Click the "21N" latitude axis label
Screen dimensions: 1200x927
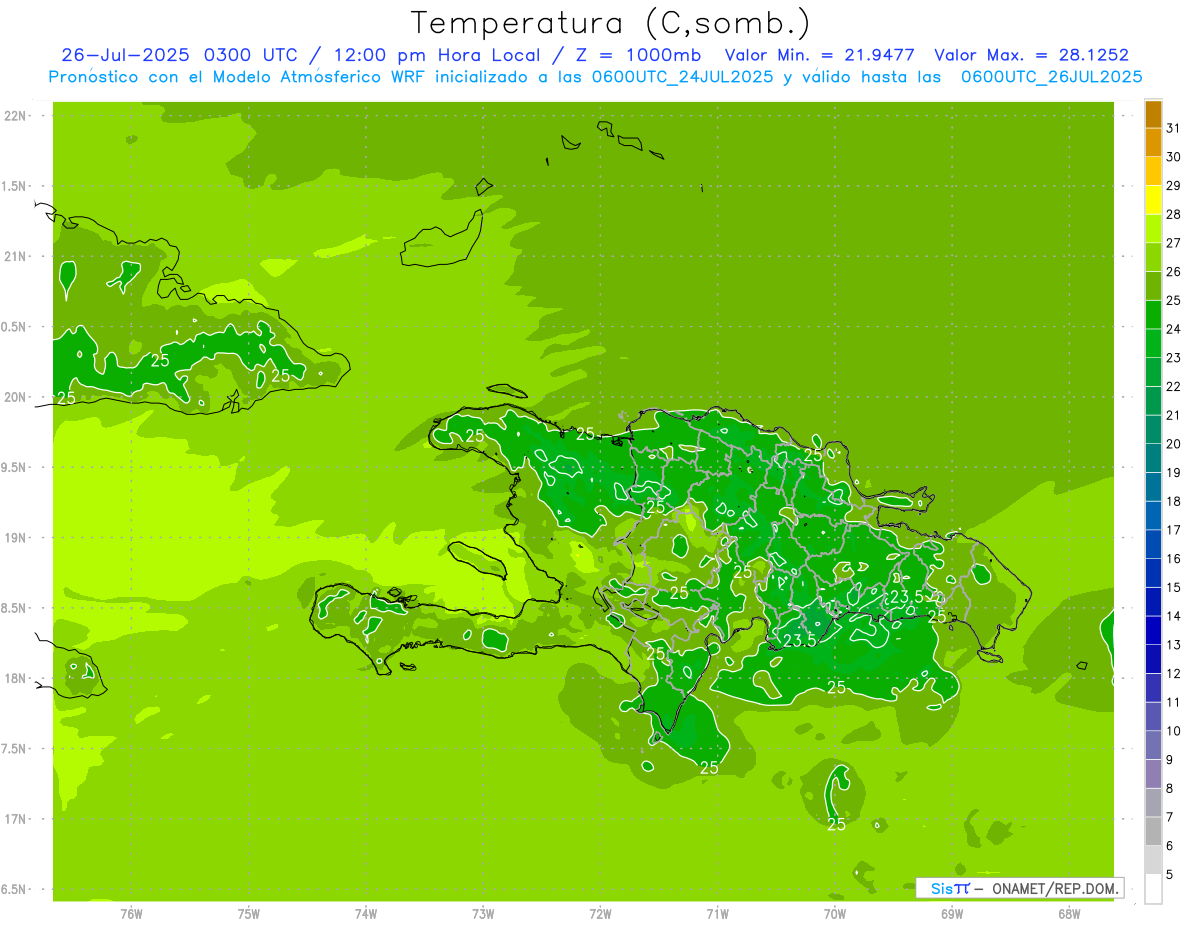[x=16, y=256]
